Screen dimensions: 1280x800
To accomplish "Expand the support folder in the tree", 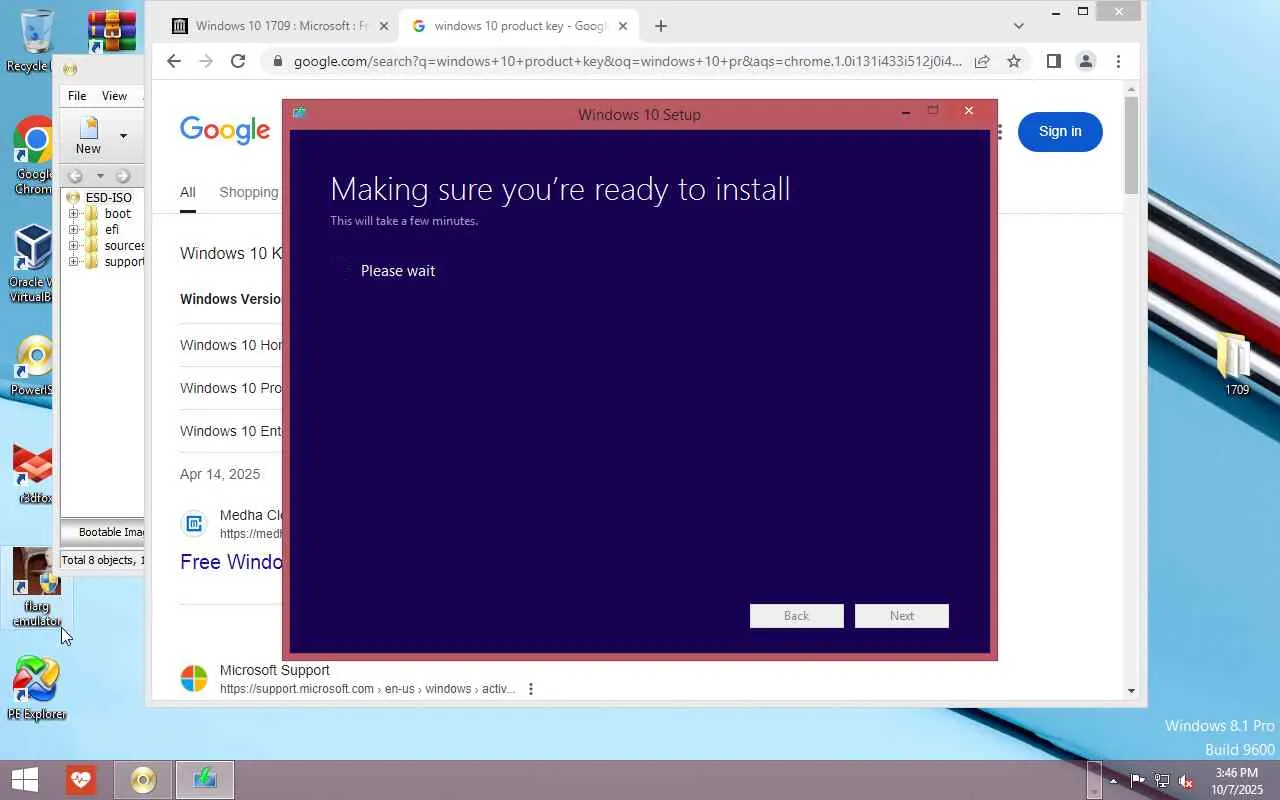I will 73,262.
